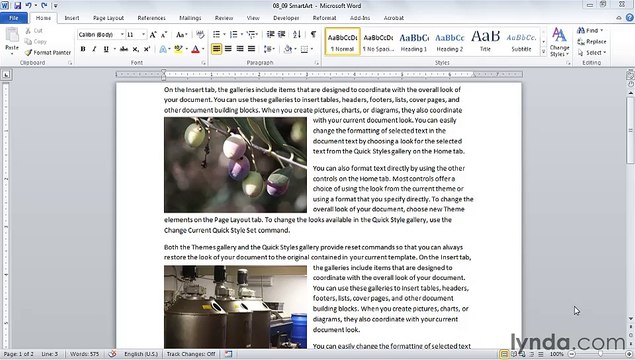
Task: Apply the Normal style
Action: click(x=343, y=42)
